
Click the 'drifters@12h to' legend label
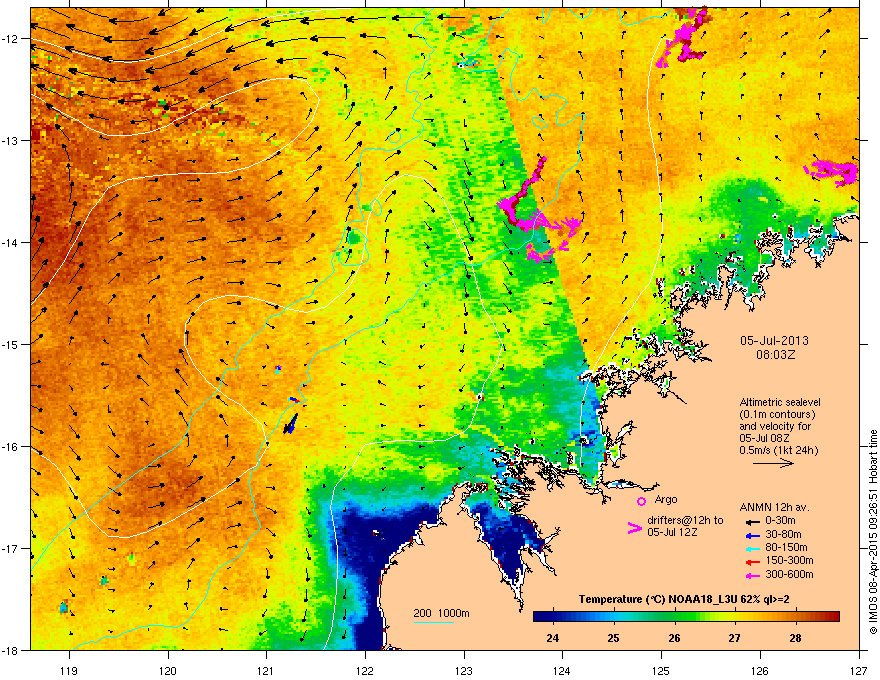(685, 521)
